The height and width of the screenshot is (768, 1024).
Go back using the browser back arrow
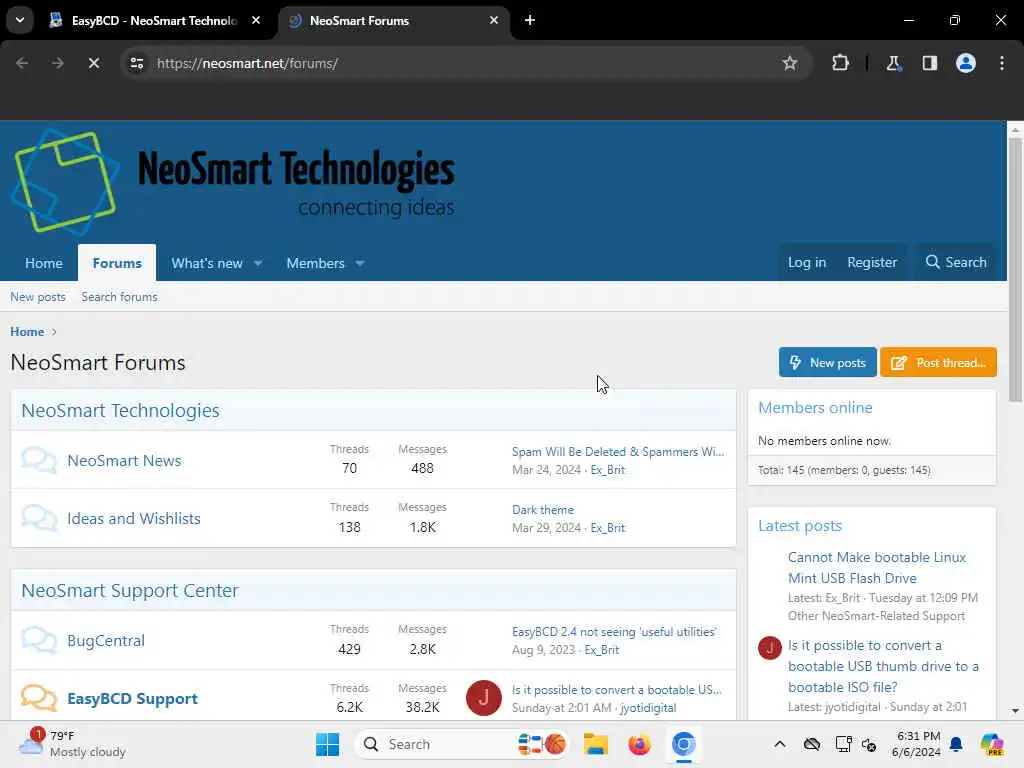(22, 63)
